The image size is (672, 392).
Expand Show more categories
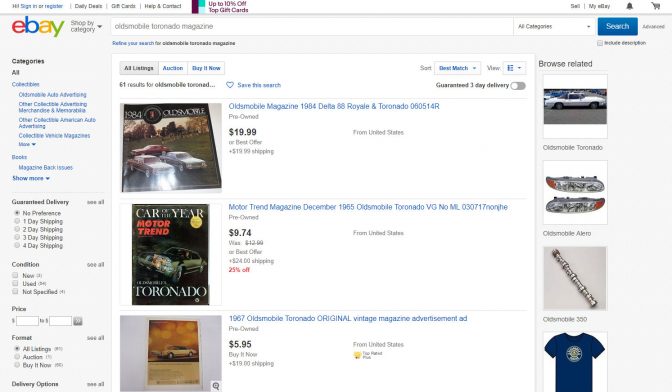[31, 178]
